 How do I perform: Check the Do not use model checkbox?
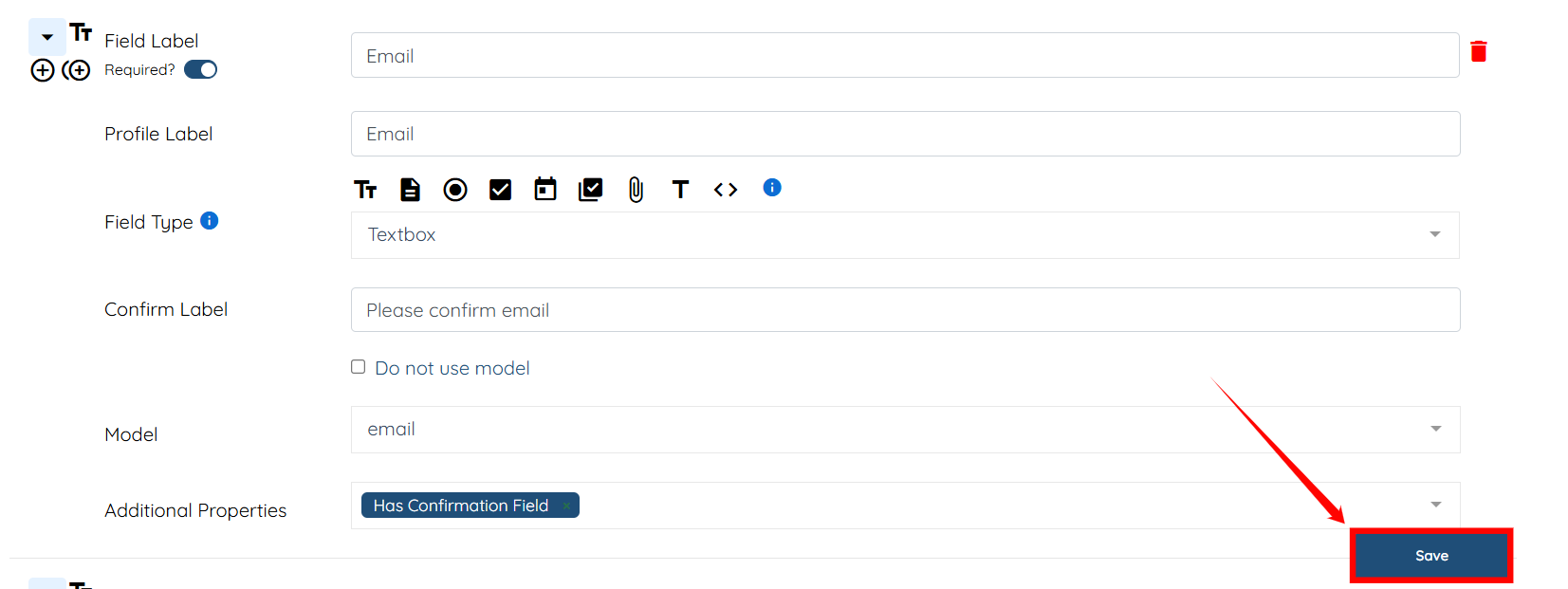(x=359, y=367)
